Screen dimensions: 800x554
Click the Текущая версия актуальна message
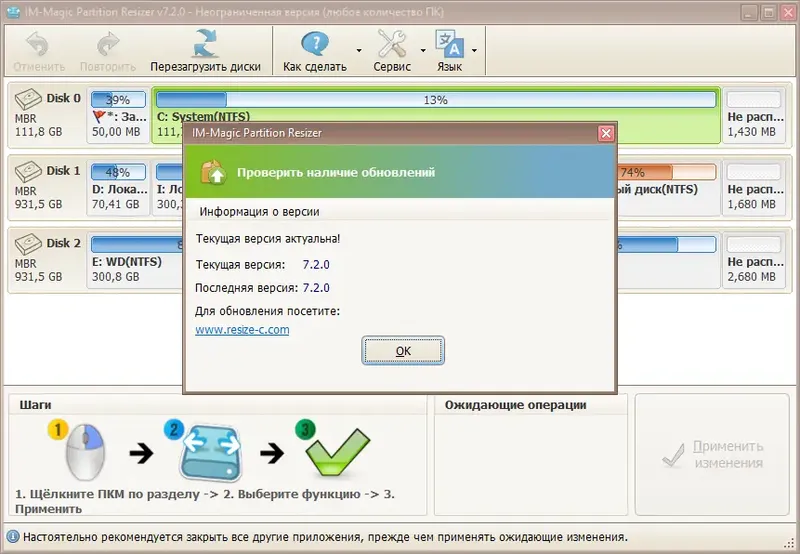(x=268, y=238)
